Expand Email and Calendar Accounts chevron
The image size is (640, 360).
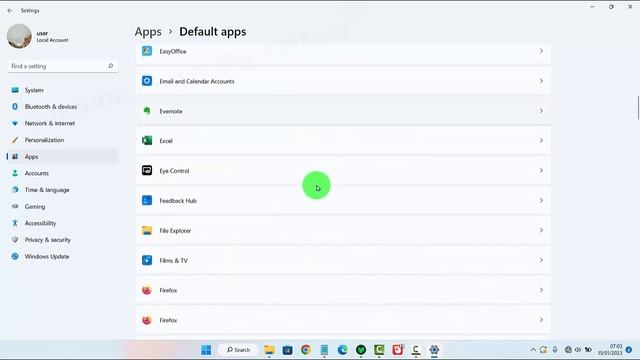tap(541, 81)
